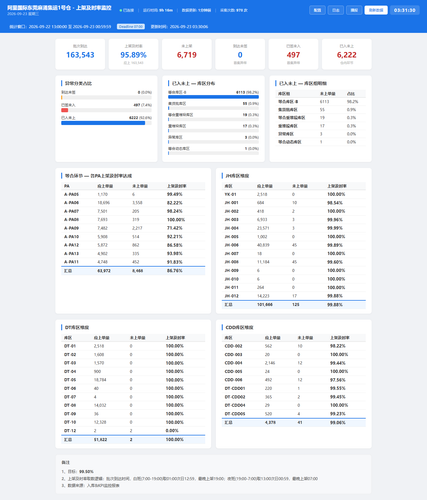Click the blue 6222 progress bar
Image resolution: width=427 pixels, height=500 pixels.
coord(103,123)
